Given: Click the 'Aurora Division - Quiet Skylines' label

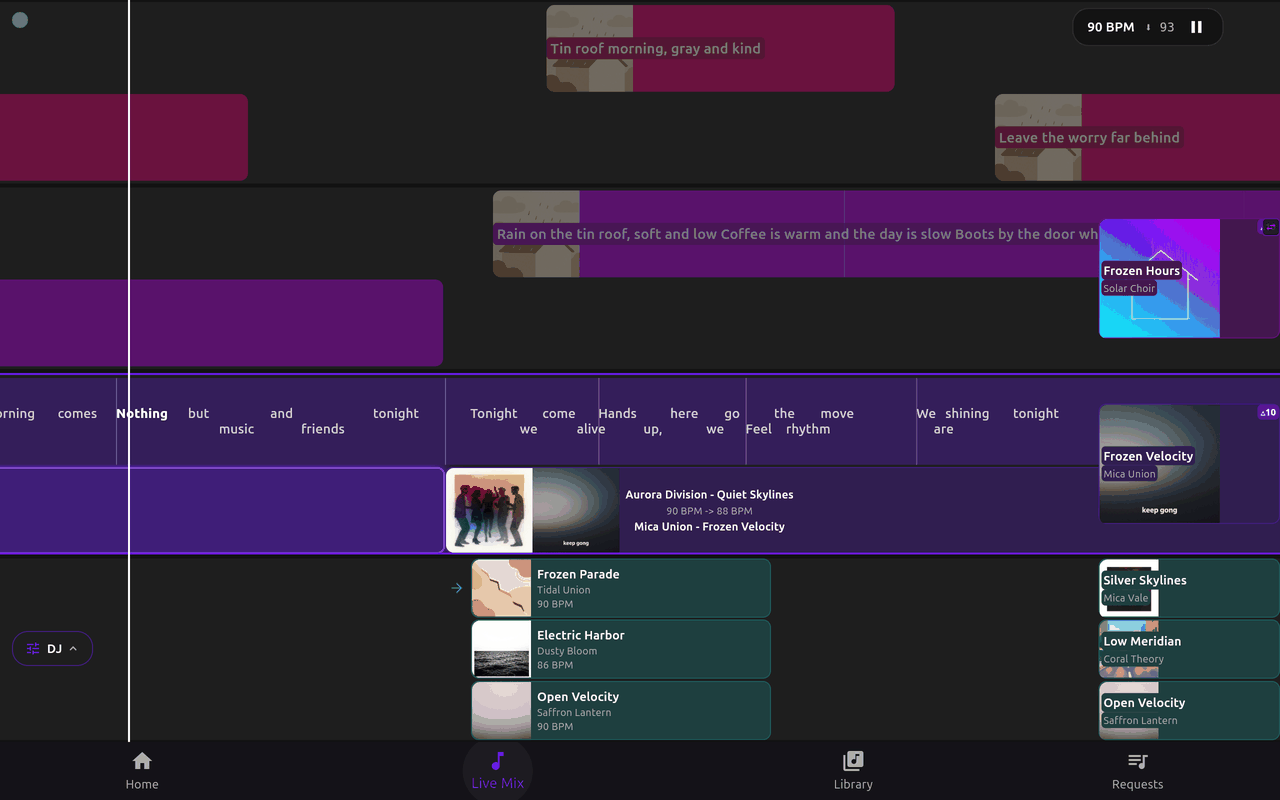Looking at the screenshot, I should (709, 494).
